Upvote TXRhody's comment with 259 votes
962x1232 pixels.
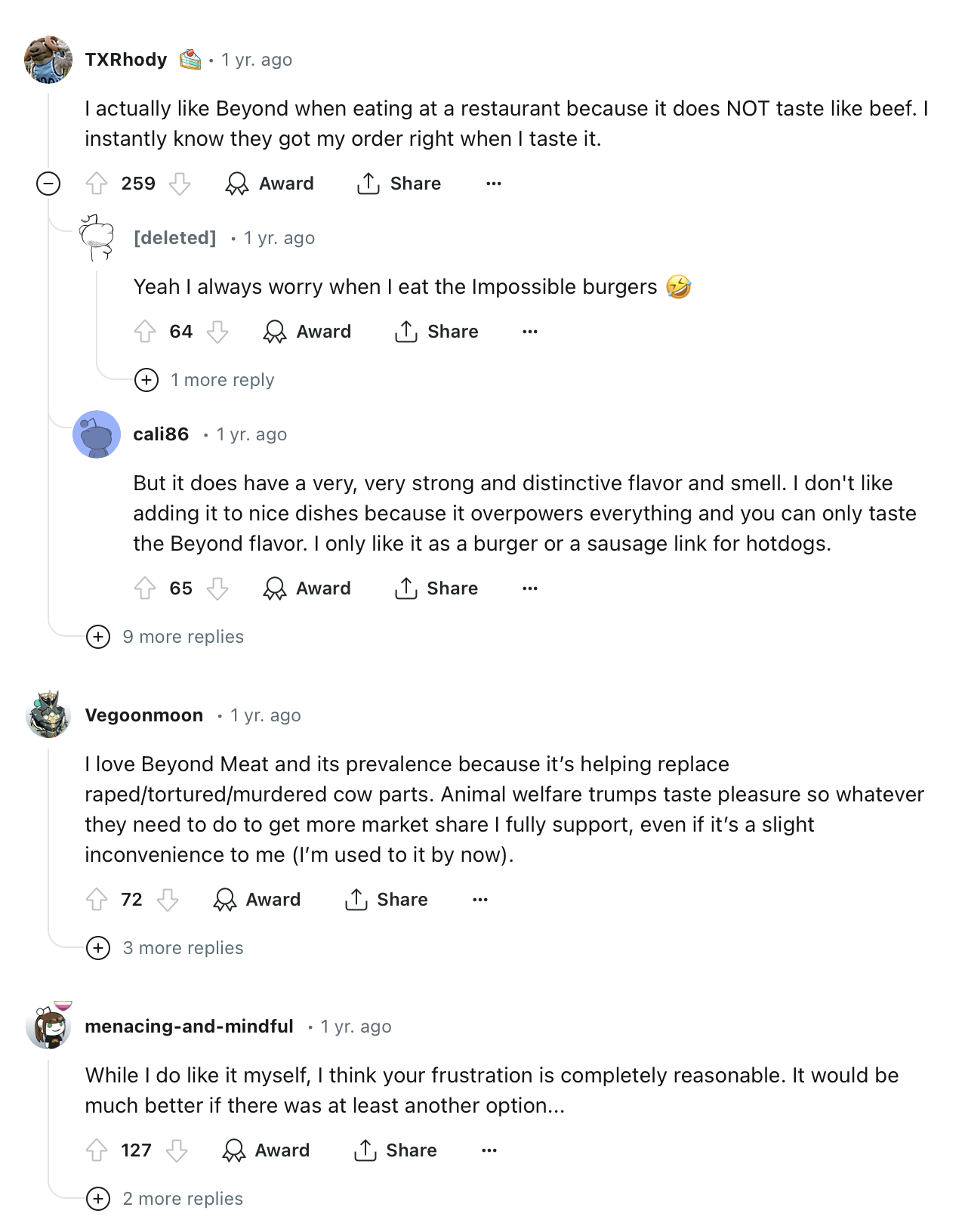(97, 184)
